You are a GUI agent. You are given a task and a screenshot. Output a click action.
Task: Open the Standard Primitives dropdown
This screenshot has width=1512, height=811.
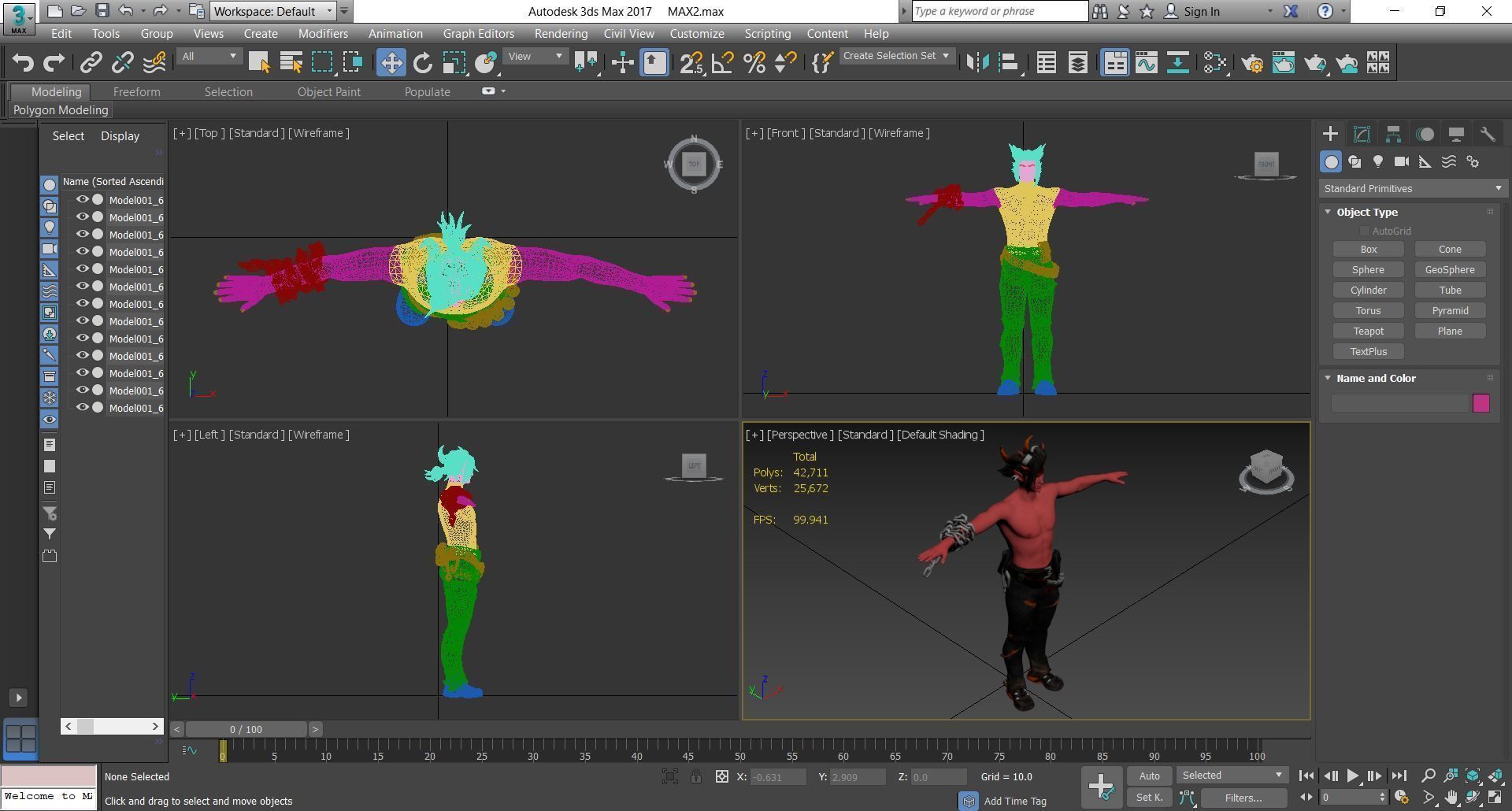tap(1413, 188)
